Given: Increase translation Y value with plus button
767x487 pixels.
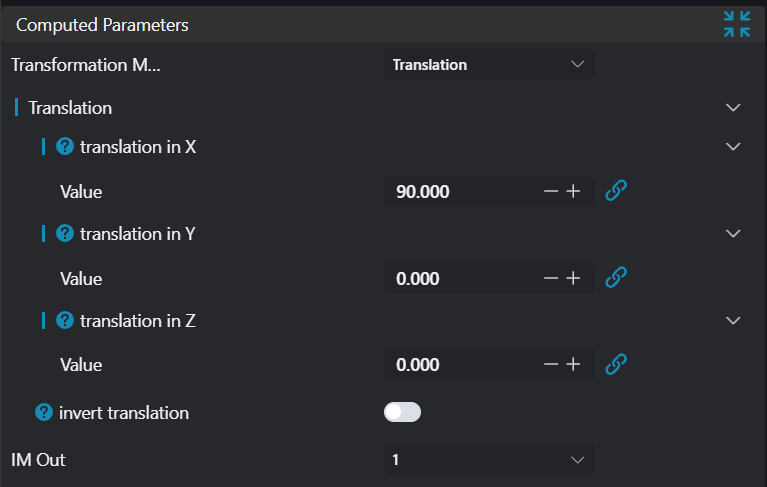Looking at the screenshot, I should click(x=573, y=278).
